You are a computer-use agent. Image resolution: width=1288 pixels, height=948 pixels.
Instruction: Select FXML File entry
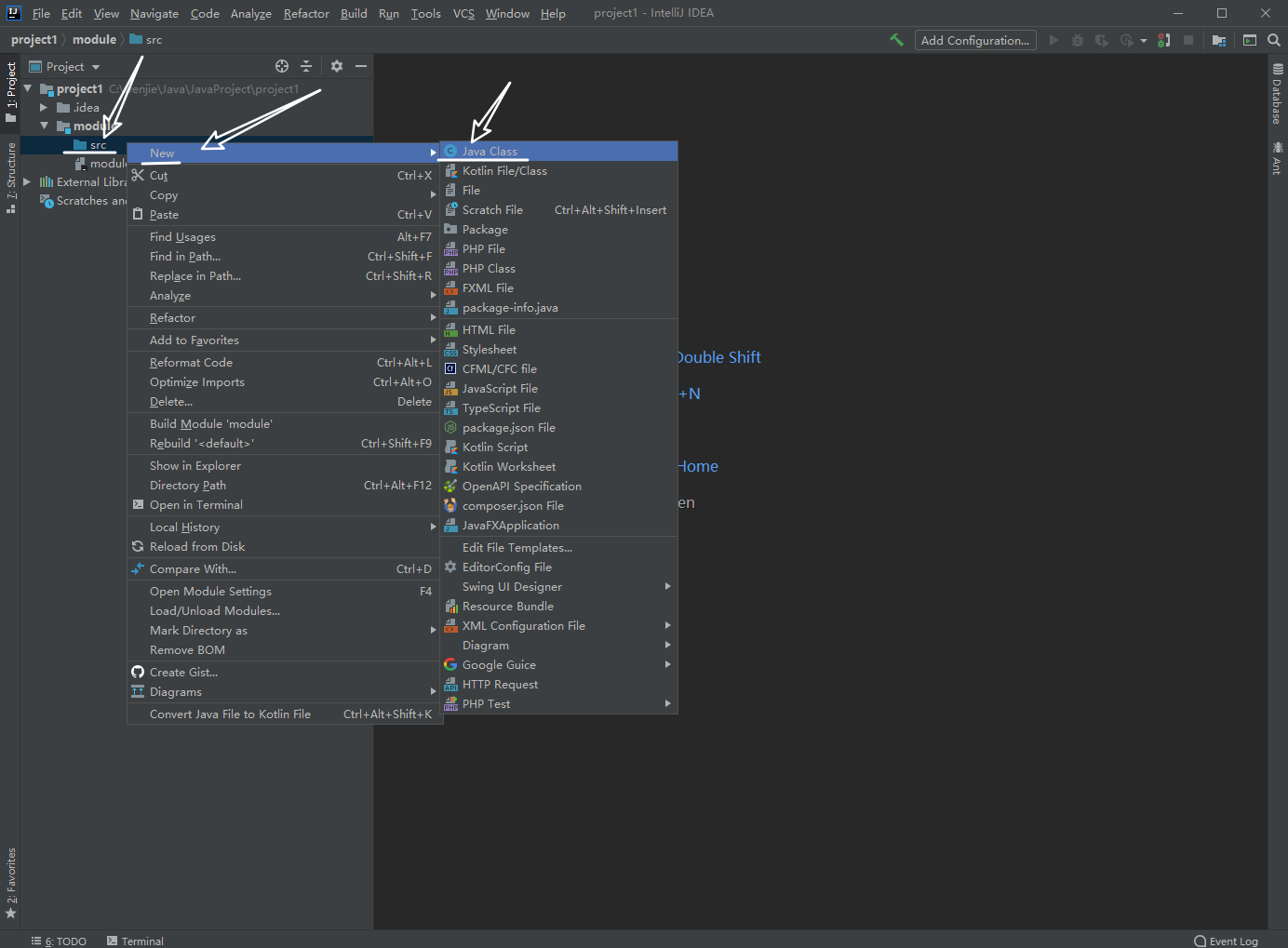[x=558, y=287]
